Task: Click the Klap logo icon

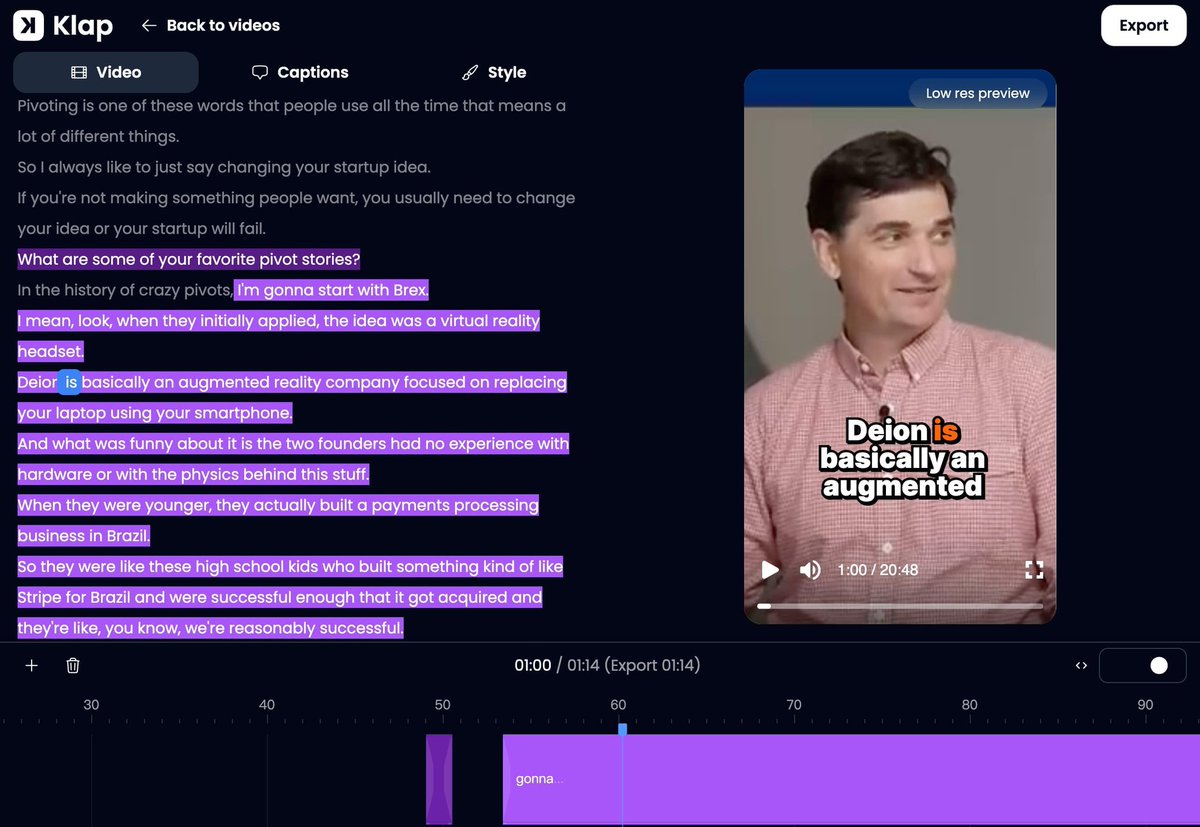Action: pyautogui.click(x=29, y=26)
